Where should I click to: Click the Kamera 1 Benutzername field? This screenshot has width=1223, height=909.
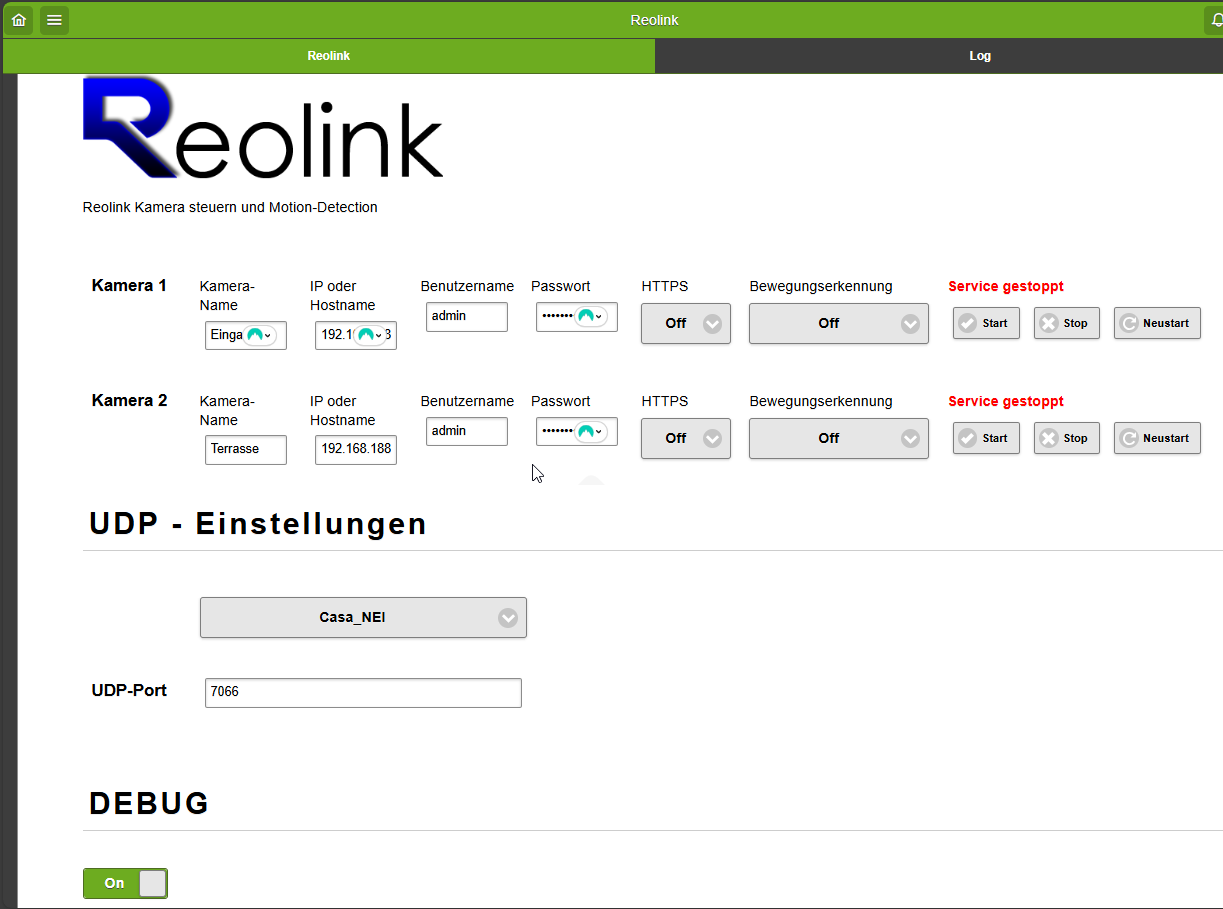pyautogui.click(x=467, y=316)
